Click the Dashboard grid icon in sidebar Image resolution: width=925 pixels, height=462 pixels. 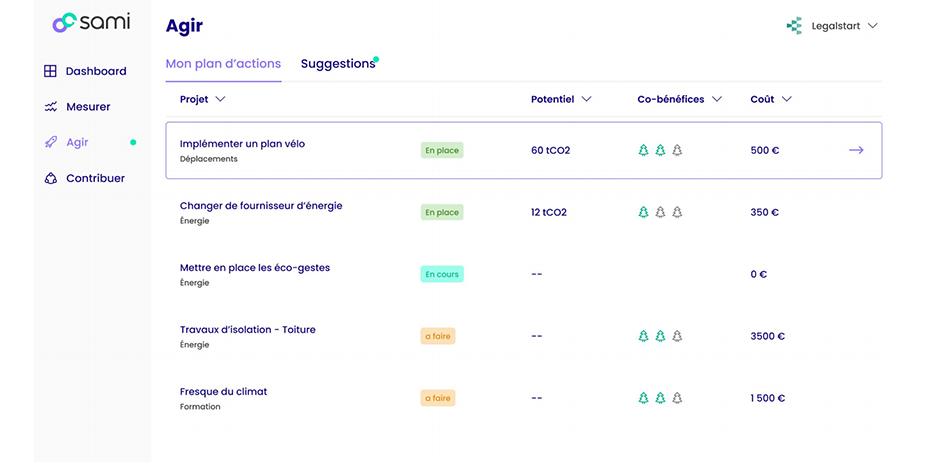click(x=51, y=71)
